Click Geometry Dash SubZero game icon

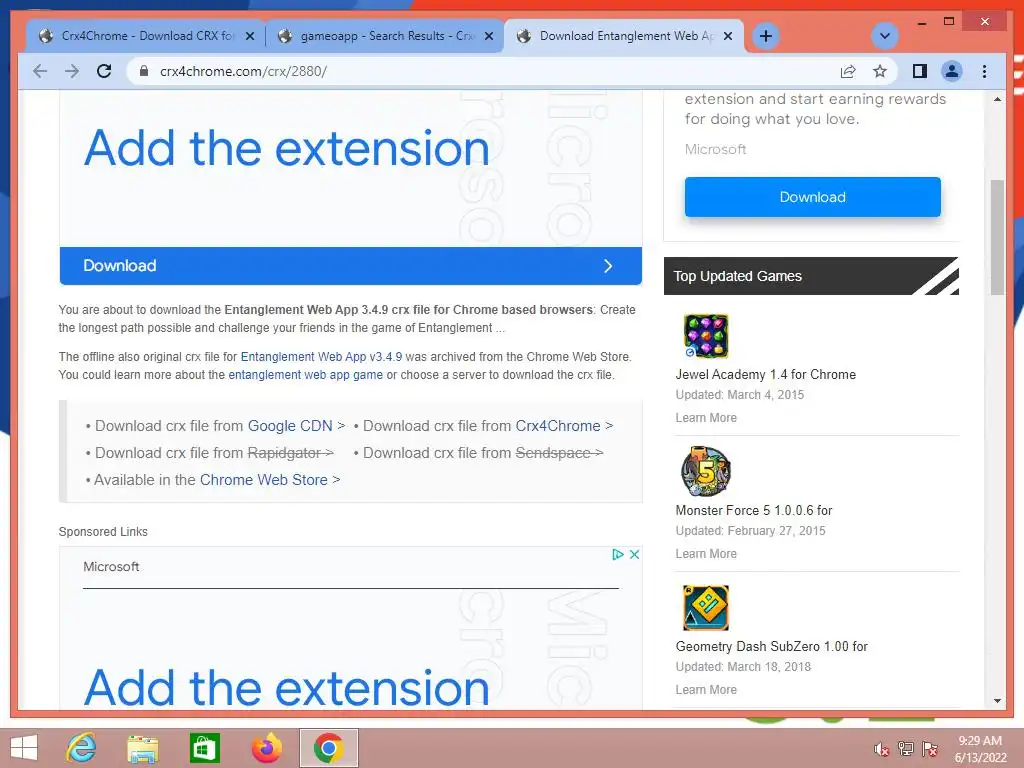(705, 608)
